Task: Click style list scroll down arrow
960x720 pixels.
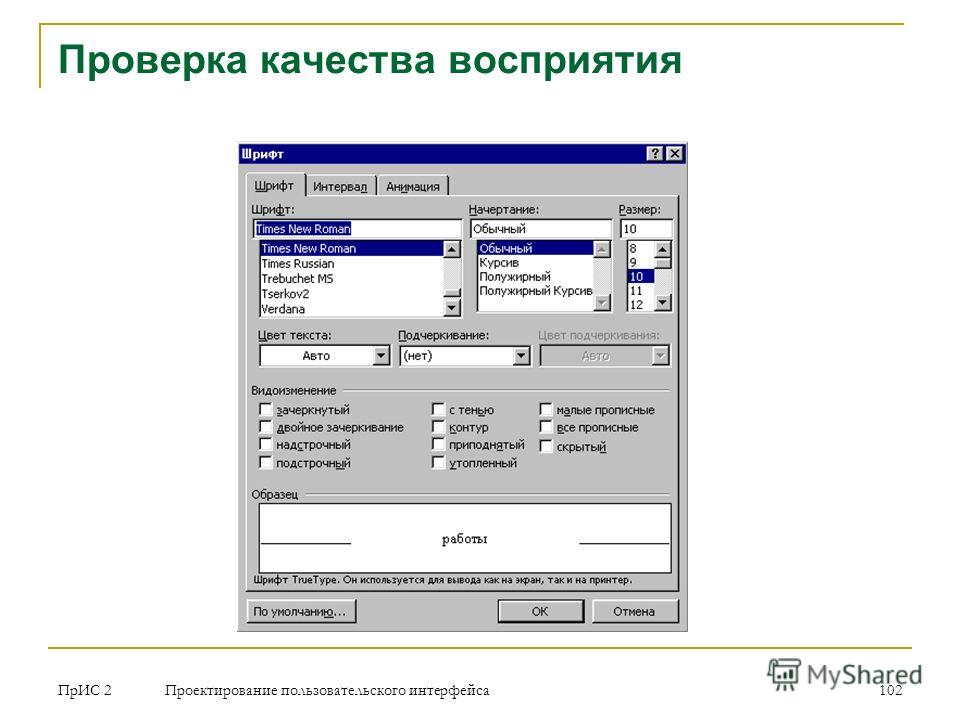Action: click(x=602, y=302)
